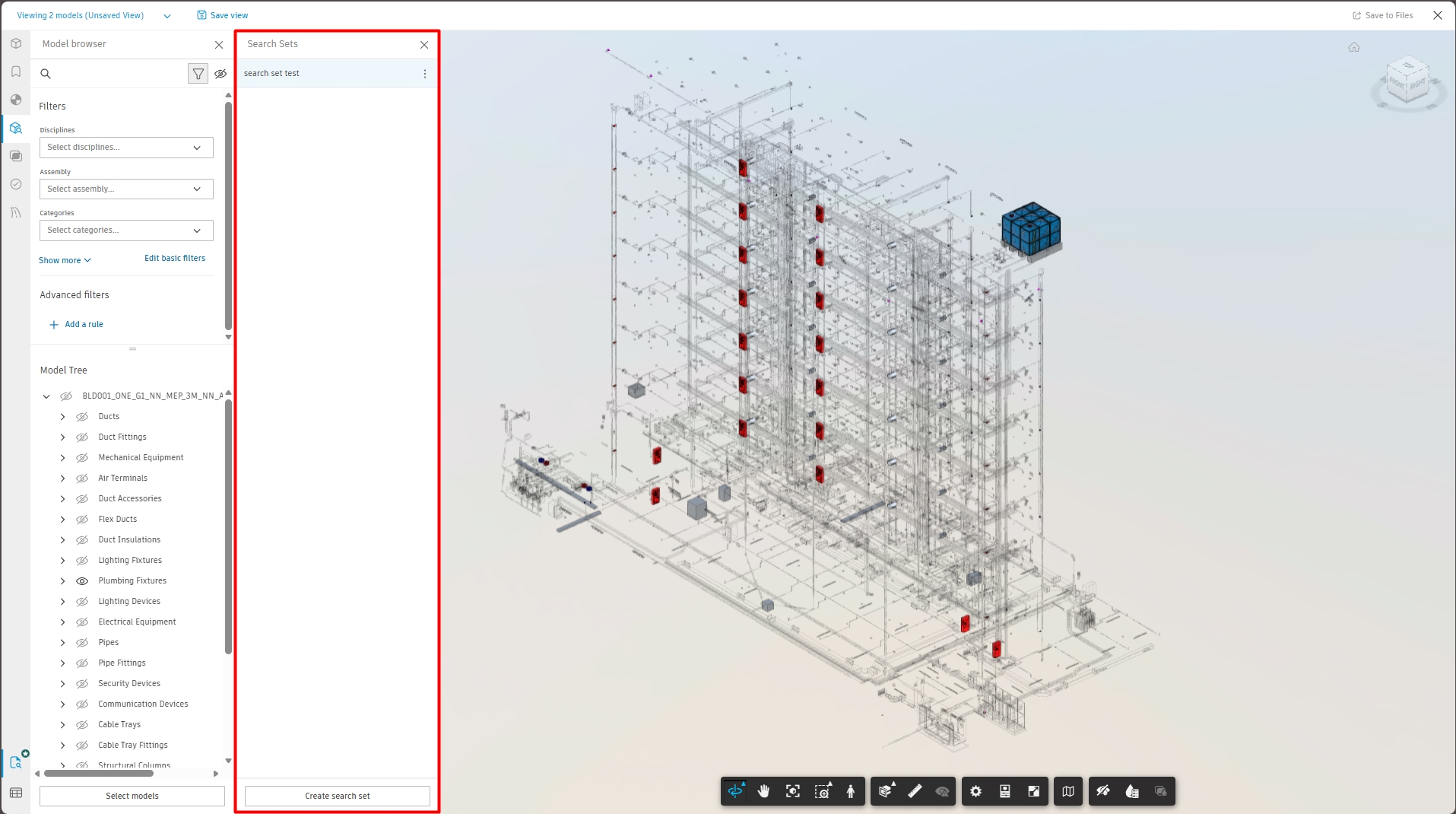Open viewer Settings gear
1456x814 pixels.
click(976, 791)
